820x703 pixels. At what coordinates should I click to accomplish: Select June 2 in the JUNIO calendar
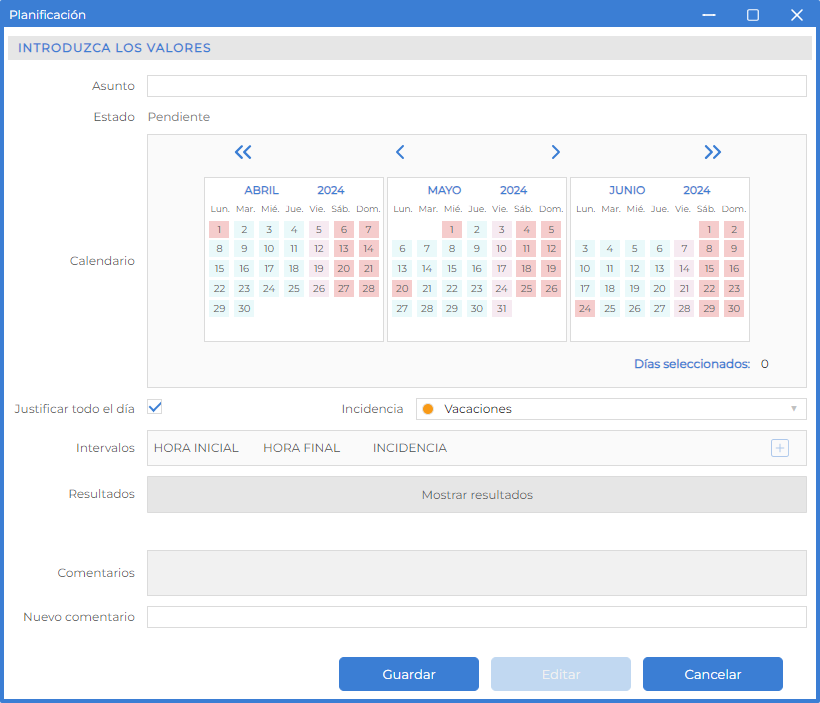[x=734, y=230]
